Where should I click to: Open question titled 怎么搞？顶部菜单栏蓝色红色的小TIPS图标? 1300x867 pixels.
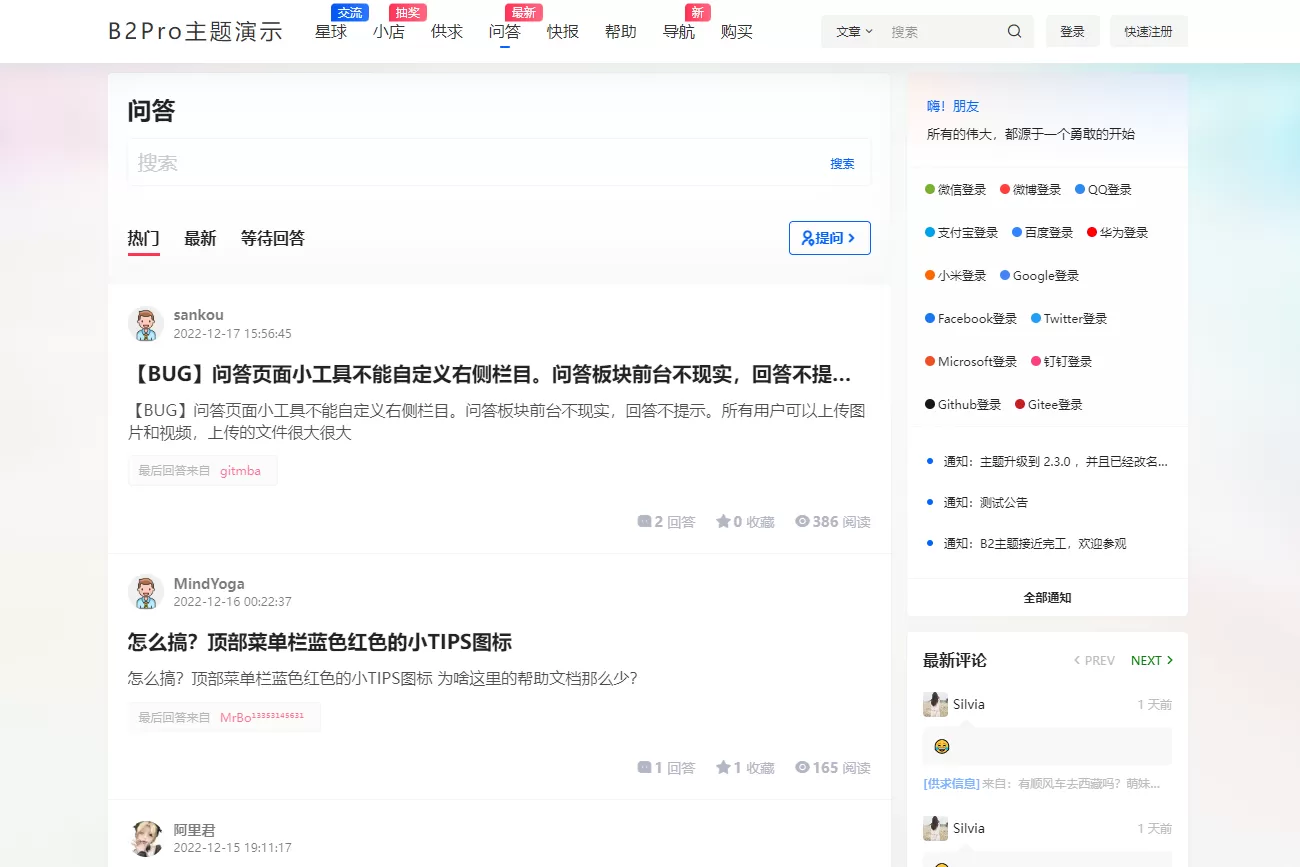(320, 642)
